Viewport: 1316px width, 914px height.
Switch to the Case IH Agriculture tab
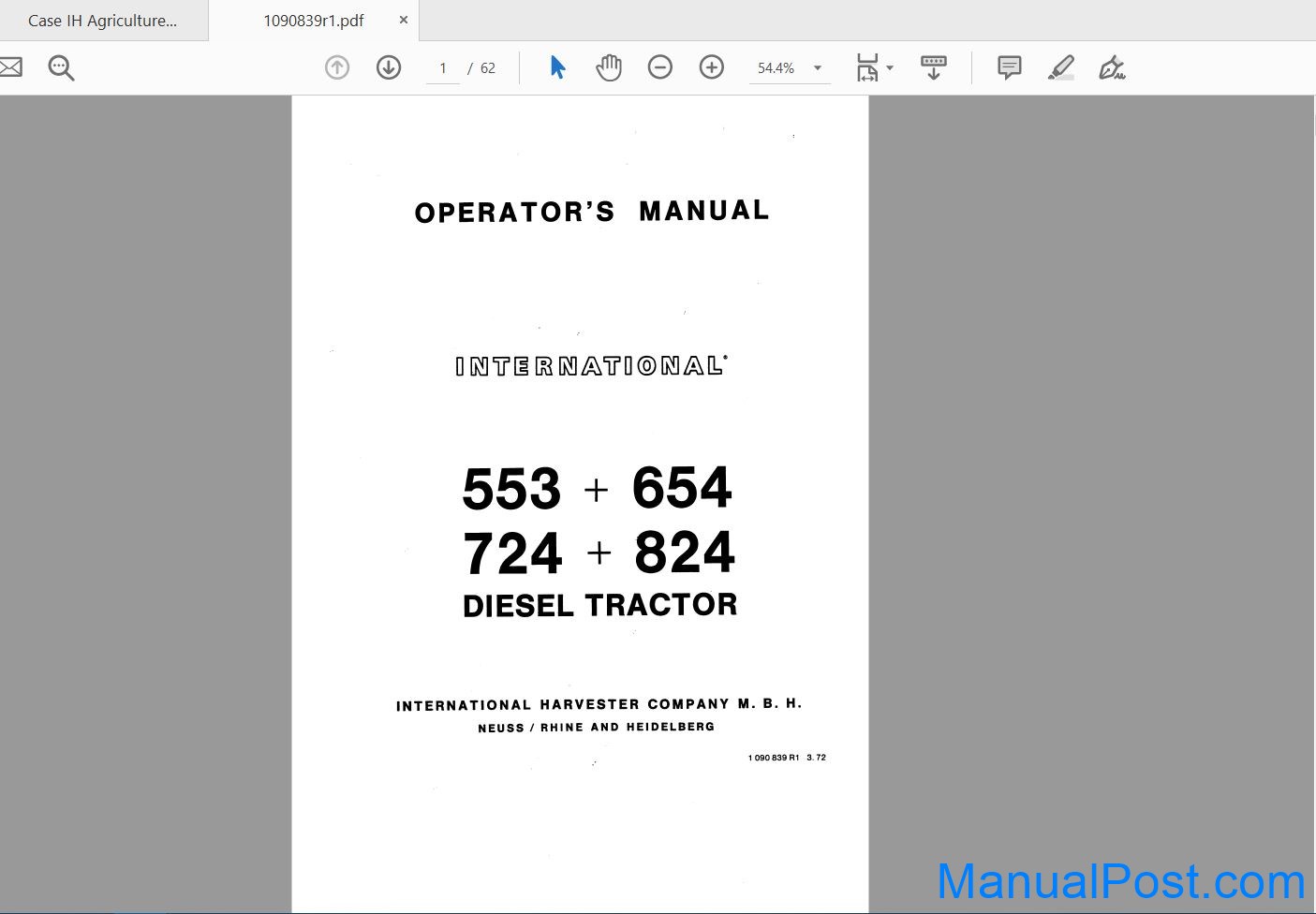(103, 21)
